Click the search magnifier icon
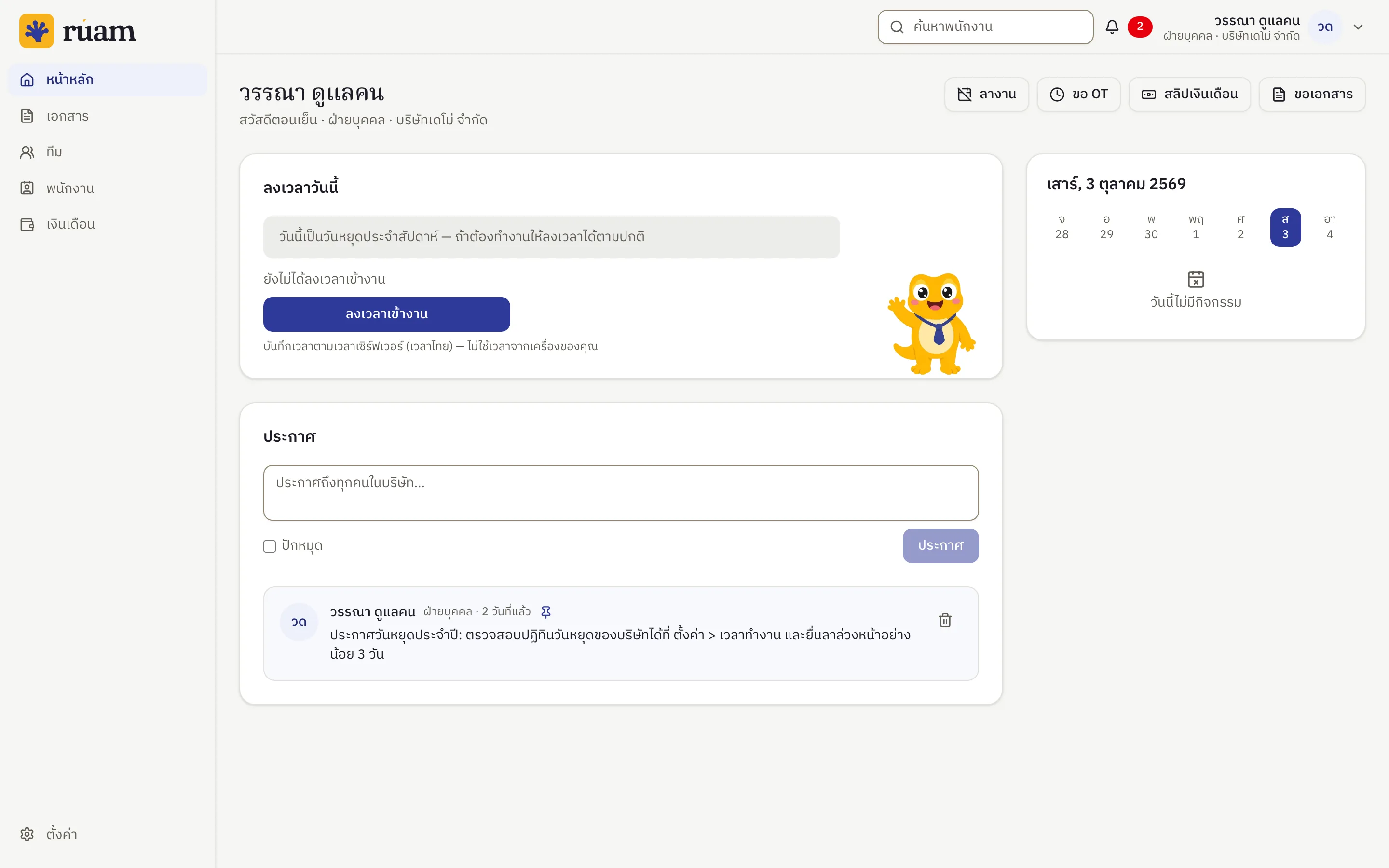1389x868 pixels. (897, 27)
